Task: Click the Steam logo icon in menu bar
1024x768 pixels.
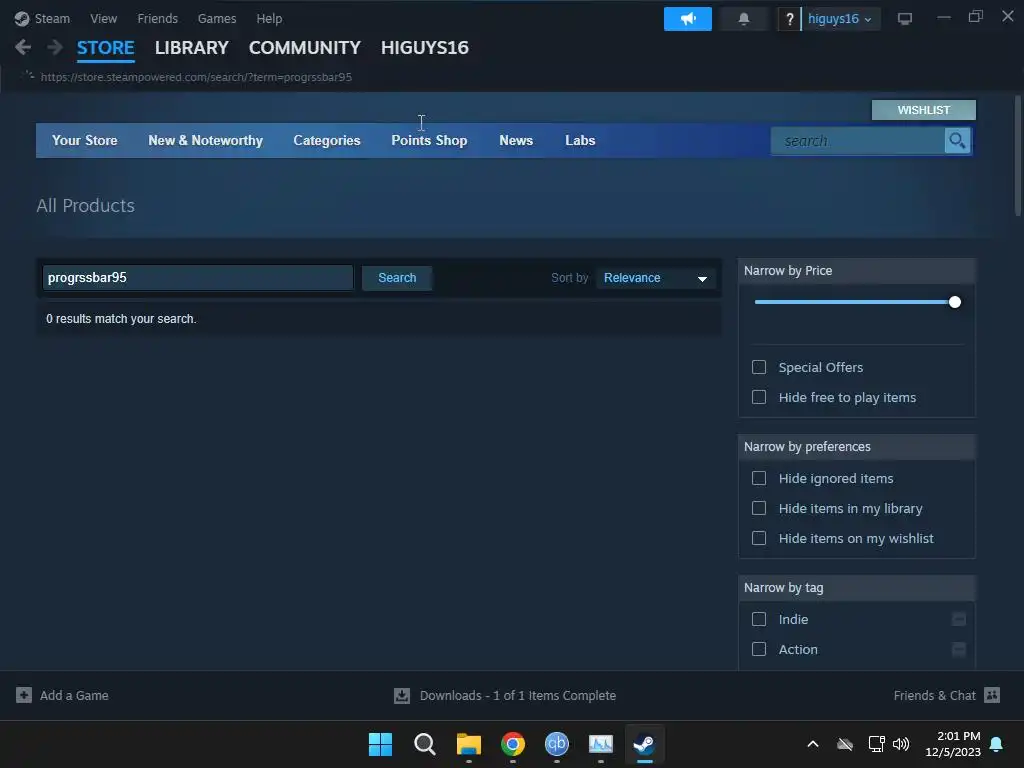Action: pos(22,19)
